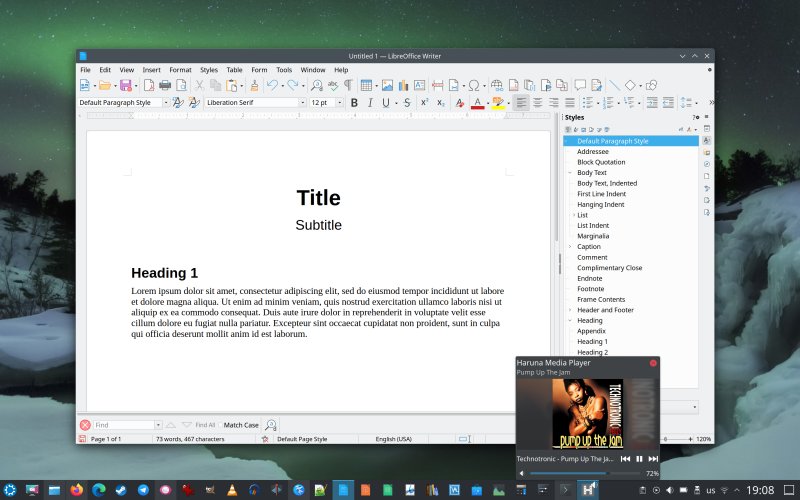Click the Undo arrow icon
This screenshot has width=800, height=500.
(272, 85)
